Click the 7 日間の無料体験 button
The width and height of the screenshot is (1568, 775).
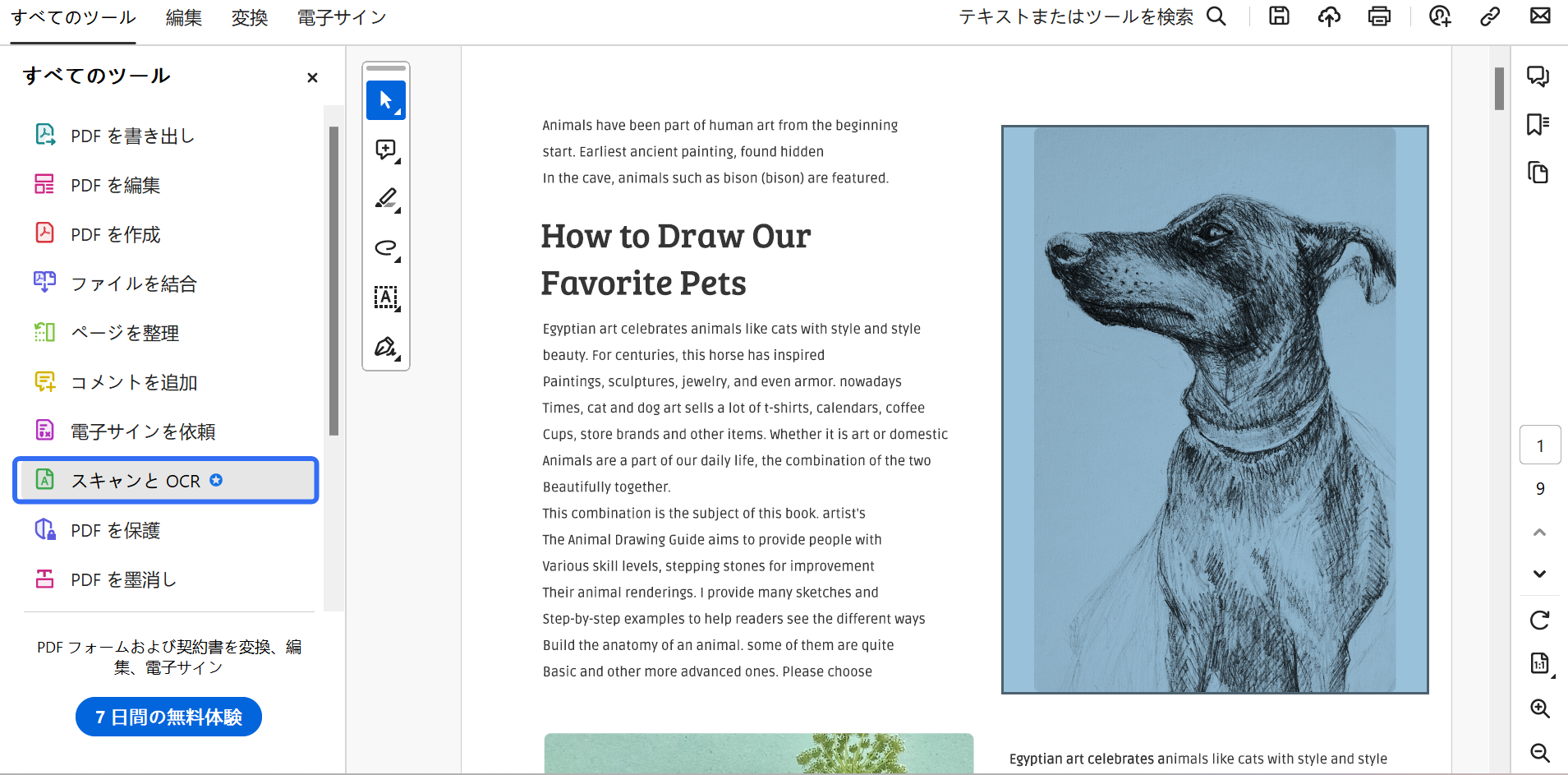(x=168, y=717)
